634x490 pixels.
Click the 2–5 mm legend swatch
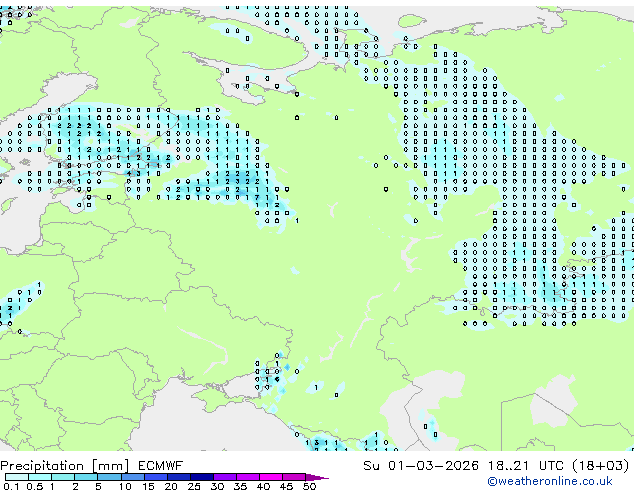click(x=86, y=477)
